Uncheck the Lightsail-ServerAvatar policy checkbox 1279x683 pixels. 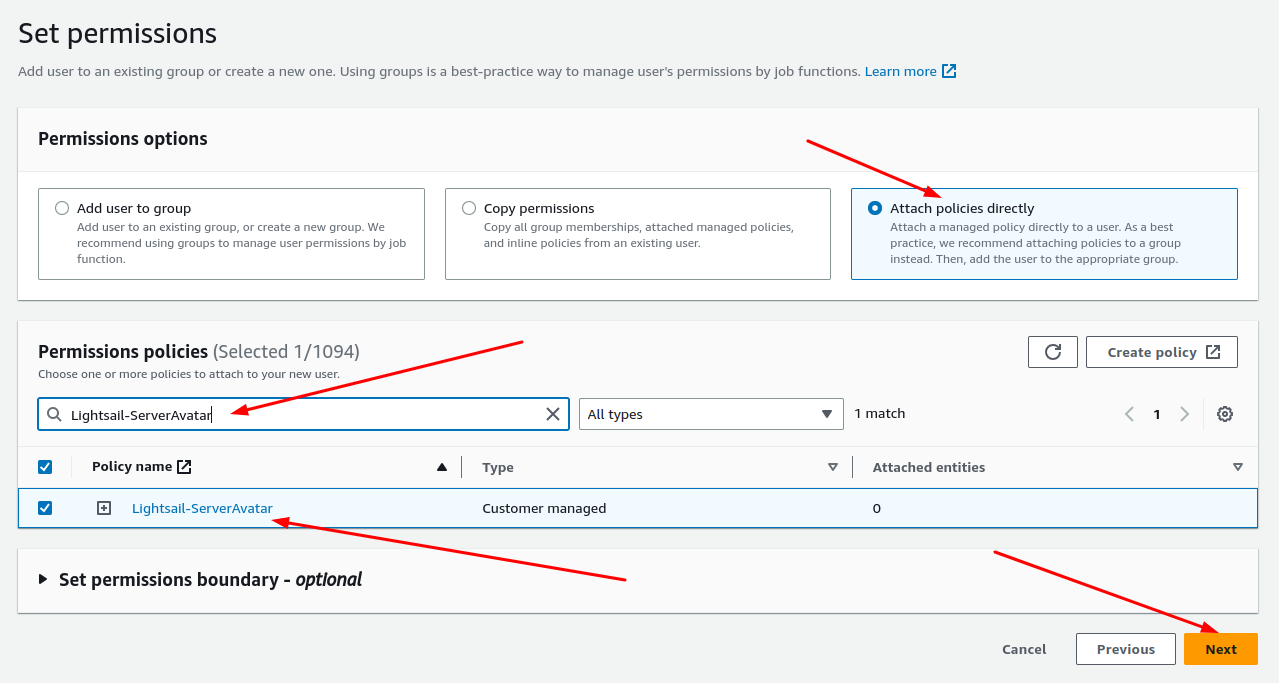point(45,508)
